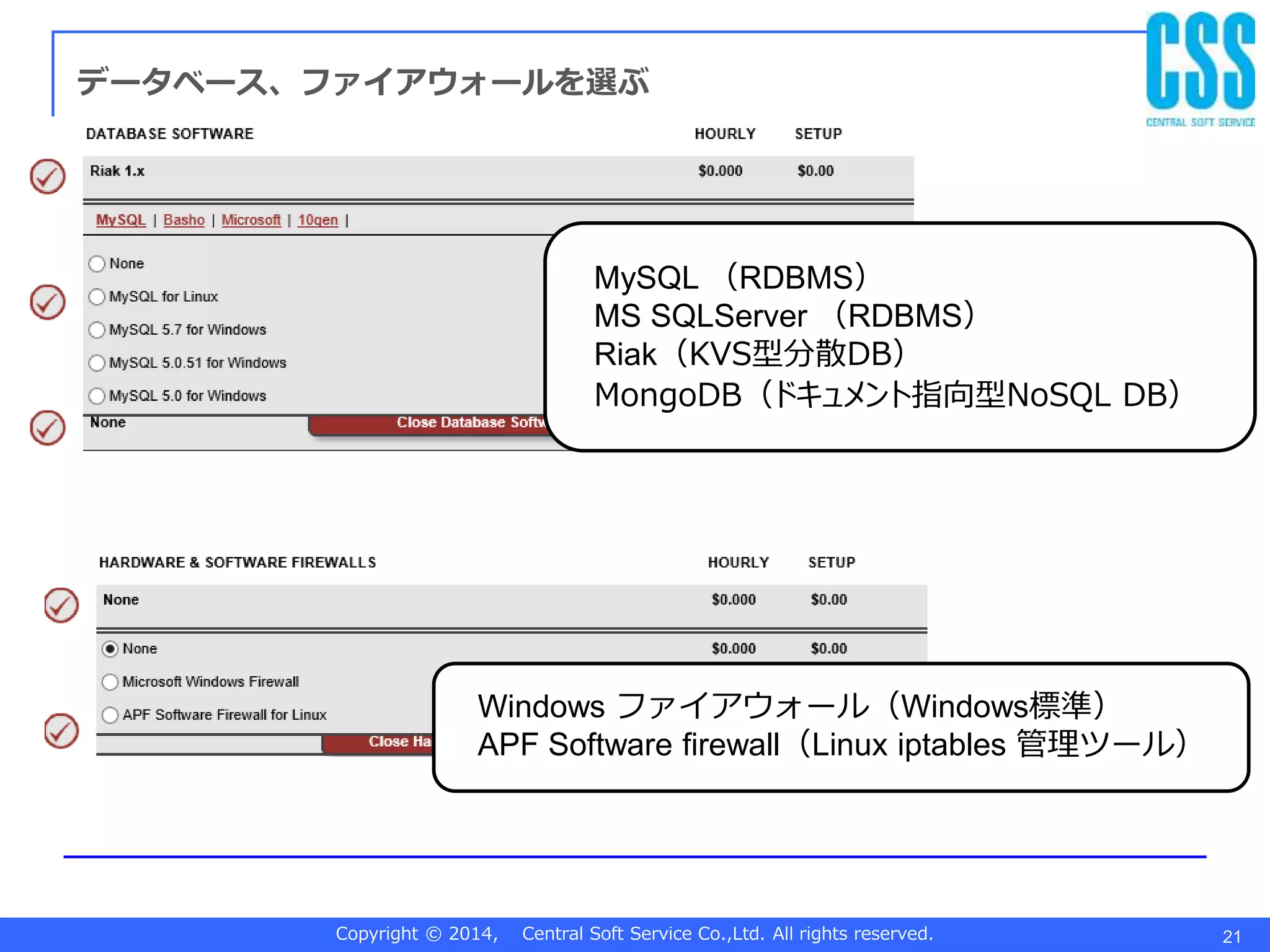1270x952 pixels.
Task: Click the HOURLY column header for databases
Action: (725, 134)
